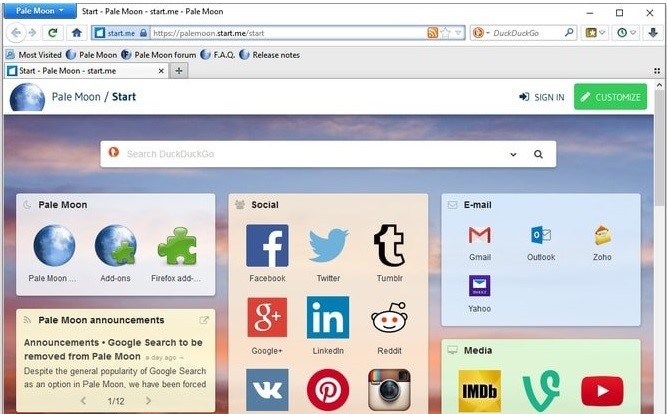Open the Pinterest shortcut
This screenshot has height=414, width=667.
(328, 389)
